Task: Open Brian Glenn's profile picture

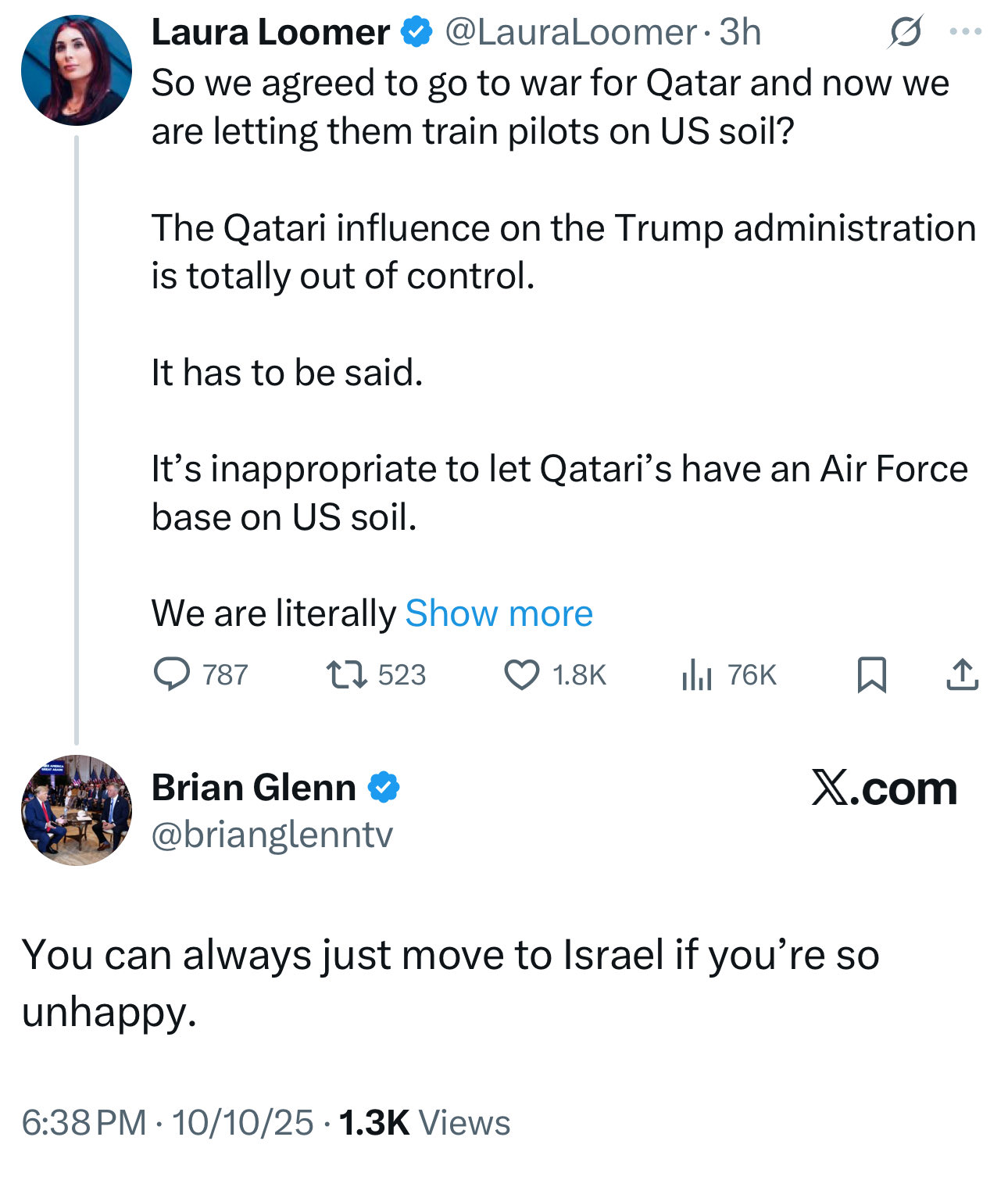Action: pos(77,810)
